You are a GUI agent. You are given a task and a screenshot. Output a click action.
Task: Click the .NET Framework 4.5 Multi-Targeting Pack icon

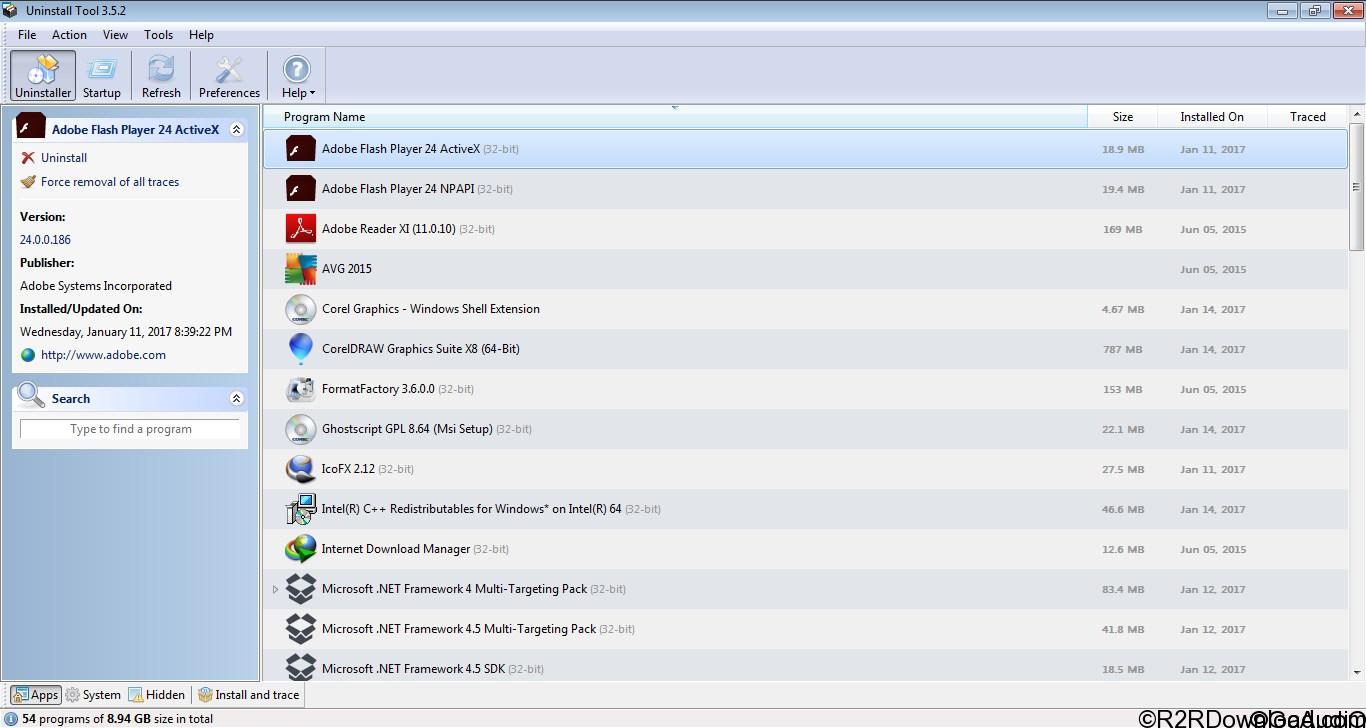click(301, 629)
